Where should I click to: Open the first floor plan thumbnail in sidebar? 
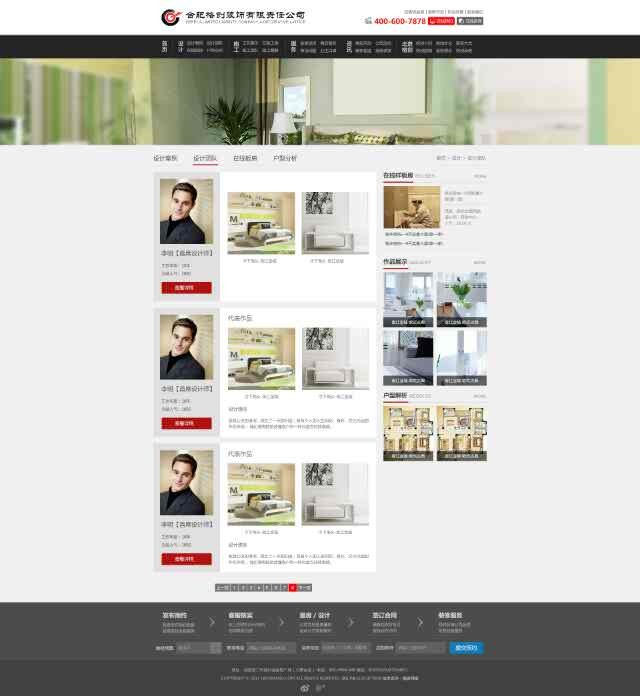point(408,432)
